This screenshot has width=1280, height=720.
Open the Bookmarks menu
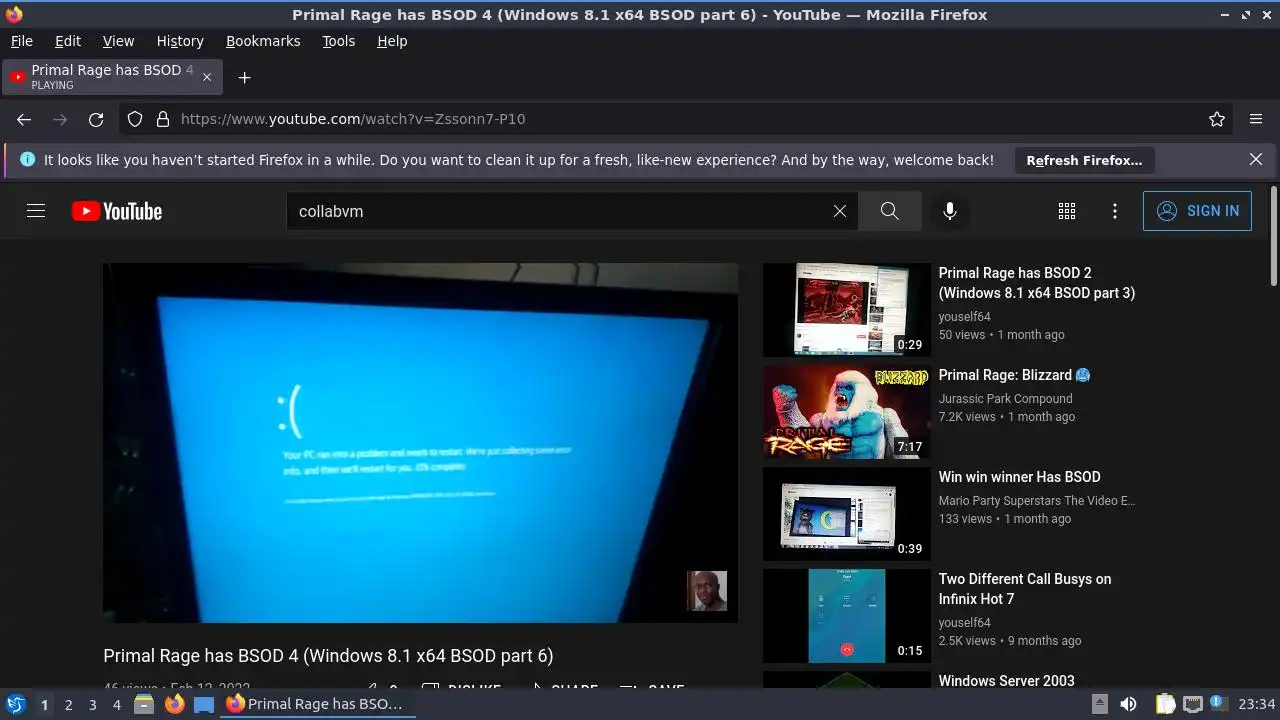point(263,41)
